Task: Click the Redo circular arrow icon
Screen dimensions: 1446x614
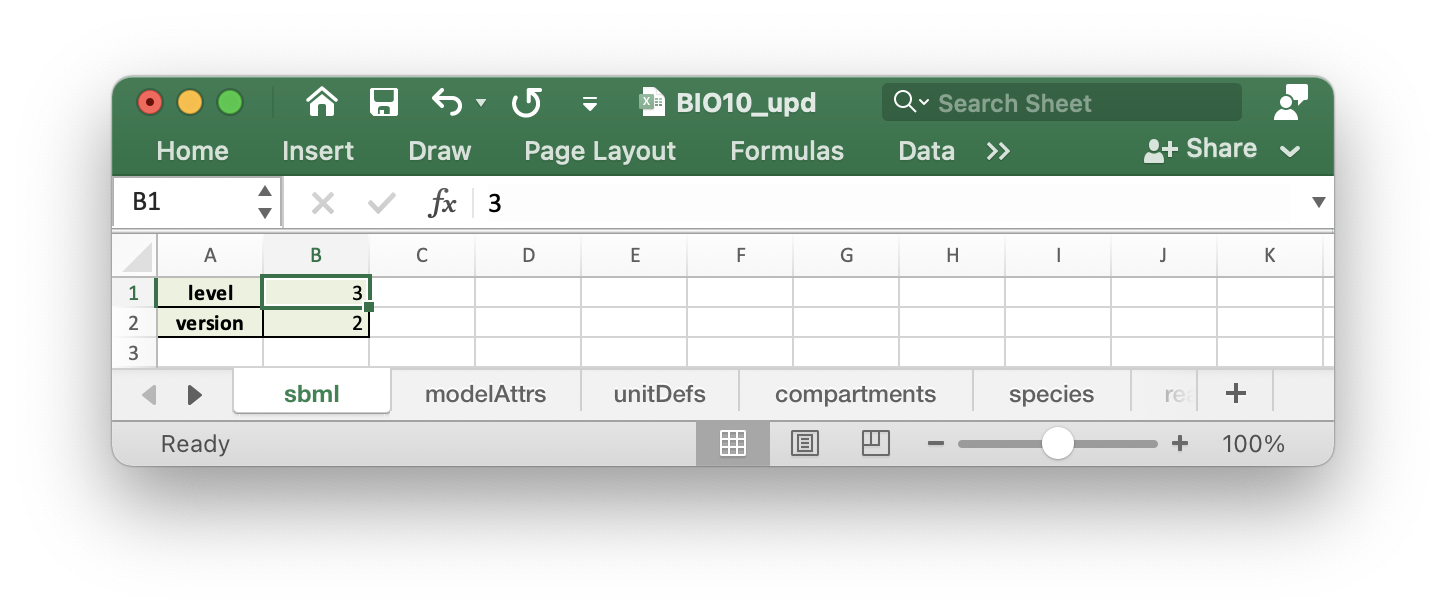Action: 526,102
